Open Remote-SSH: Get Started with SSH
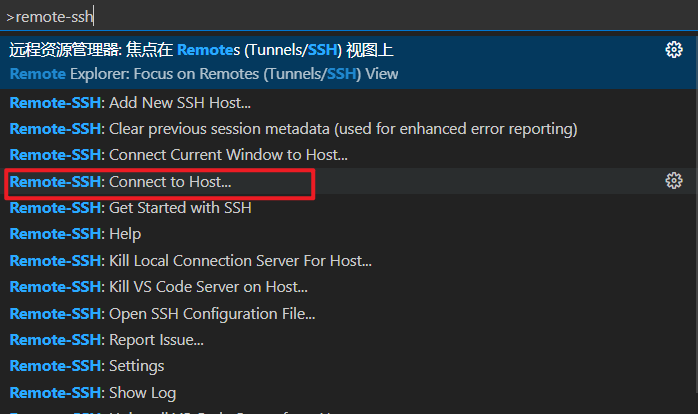This screenshot has height=414, width=698. pos(348,208)
